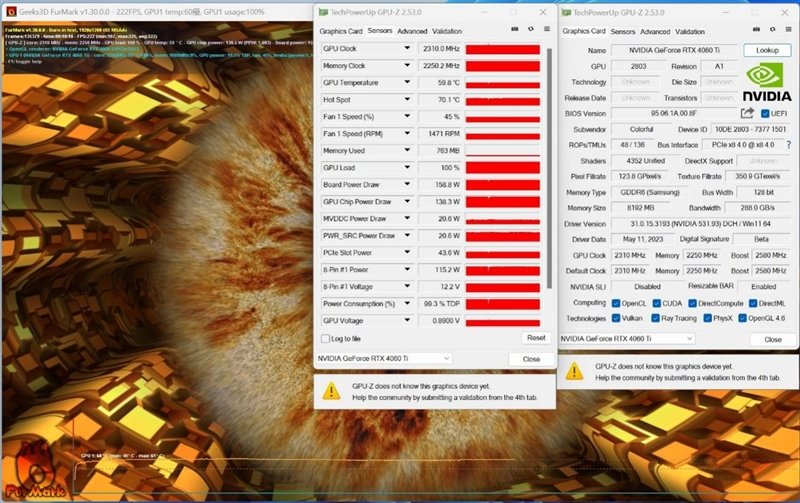The image size is (800, 503).
Task: Click the Lookup button
Action: (767, 50)
